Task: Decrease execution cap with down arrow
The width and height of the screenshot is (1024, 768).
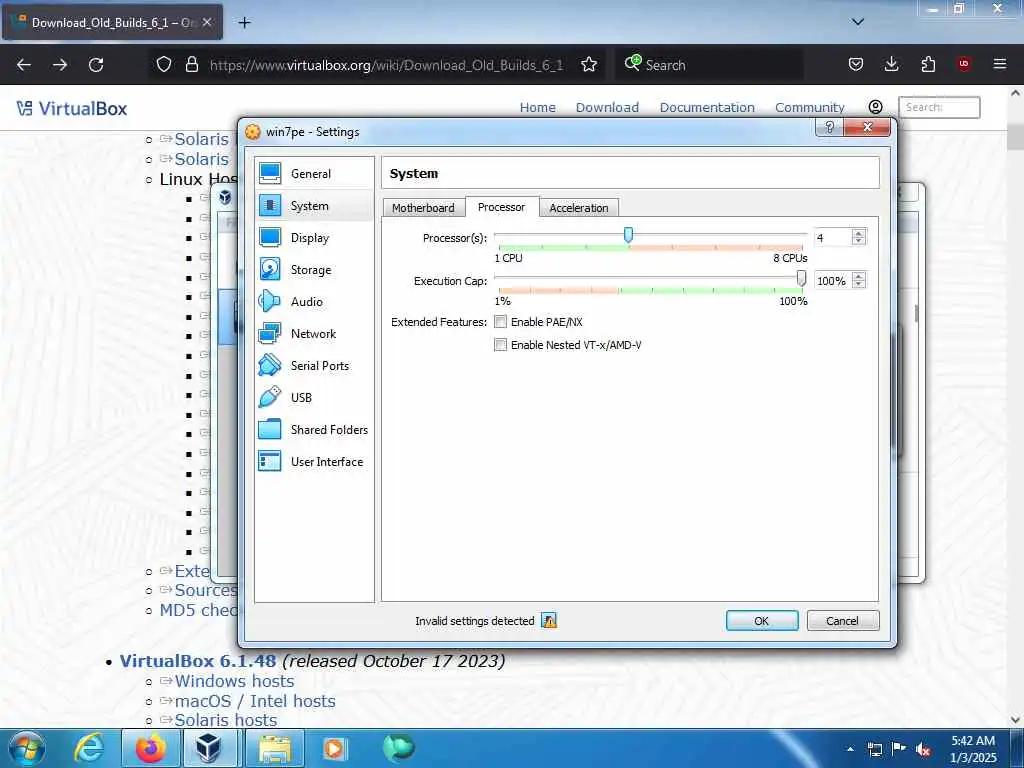Action: [859, 284]
